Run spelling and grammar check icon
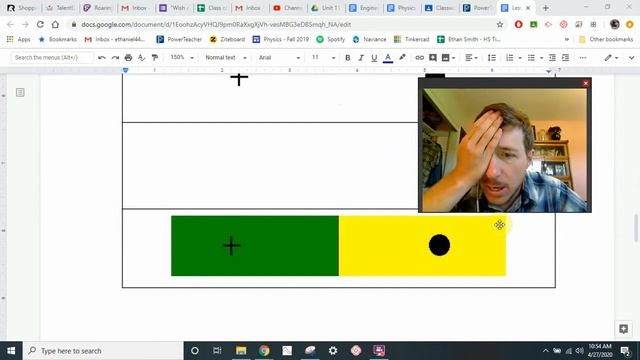This screenshot has width=640, height=360. coord(141,58)
